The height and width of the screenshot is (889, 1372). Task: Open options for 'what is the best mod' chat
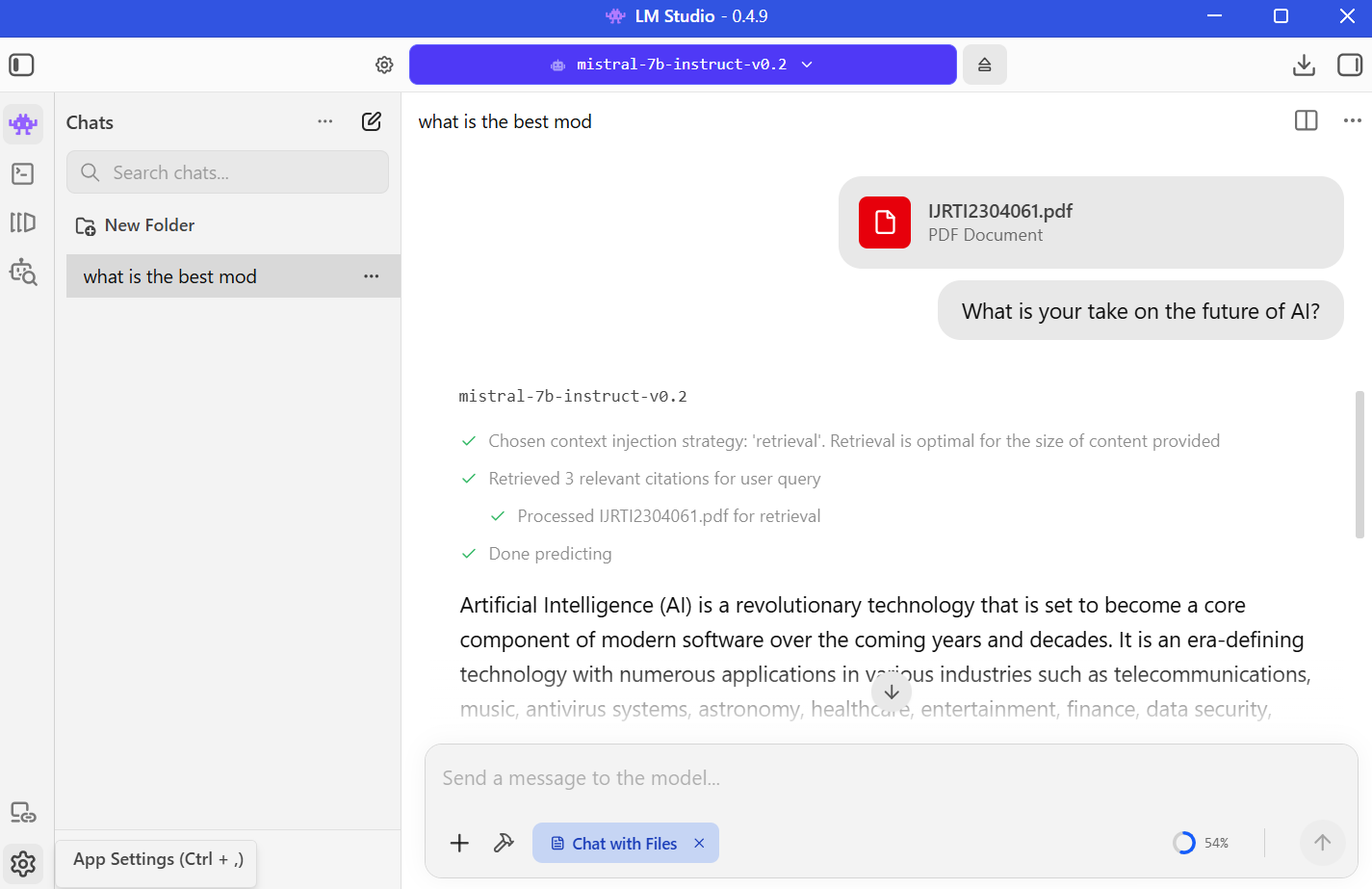click(372, 276)
